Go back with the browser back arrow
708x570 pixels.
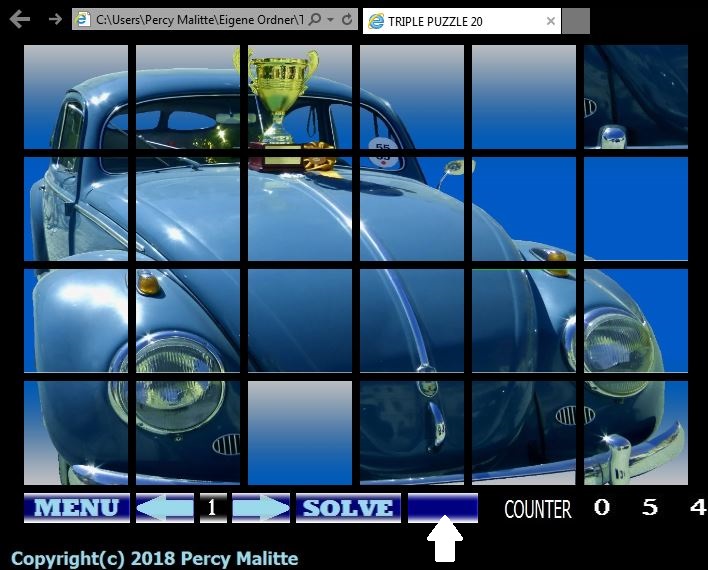tap(20, 19)
